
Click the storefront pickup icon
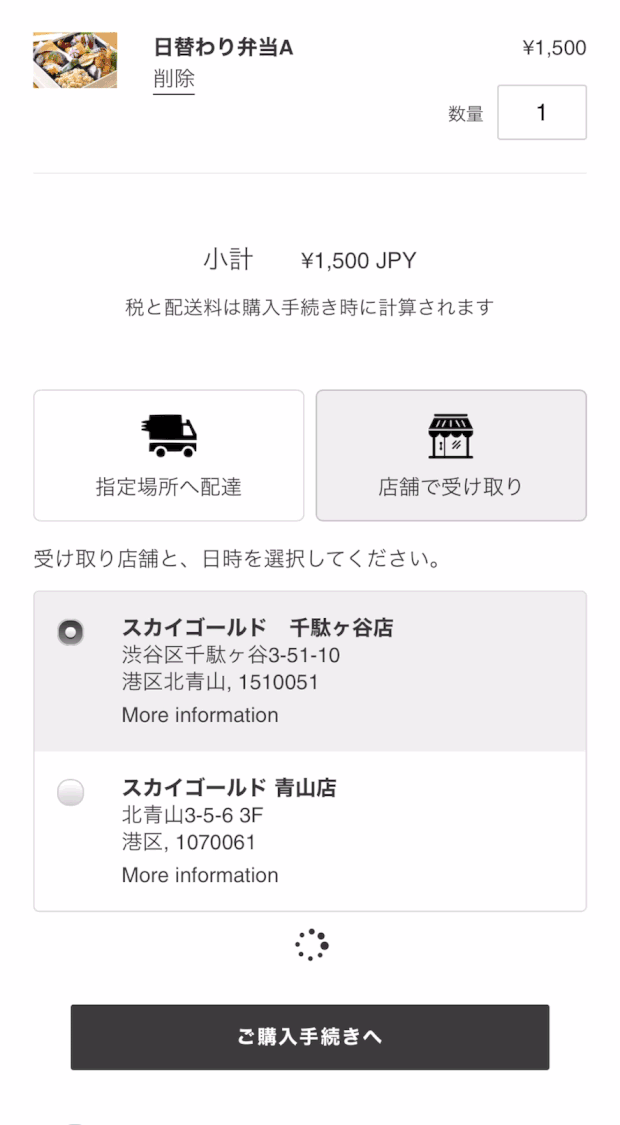pos(451,435)
